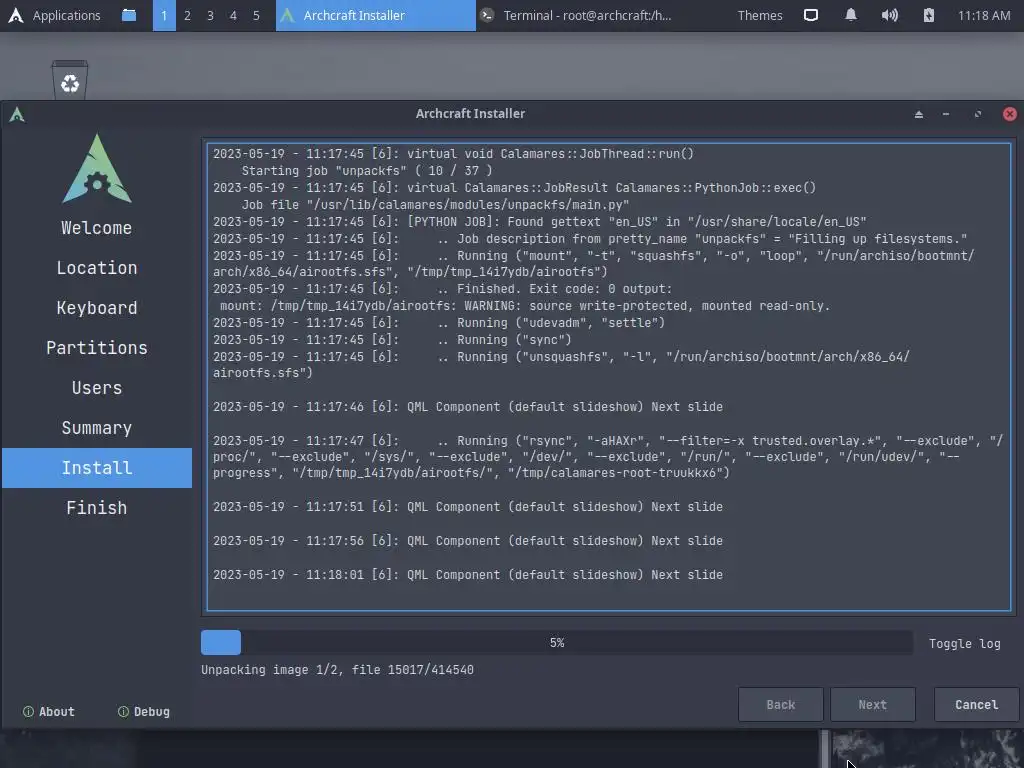The height and width of the screenshot is (768, 1024).
Task: Switch to workspace 3
Action: (x=210, y=15)
